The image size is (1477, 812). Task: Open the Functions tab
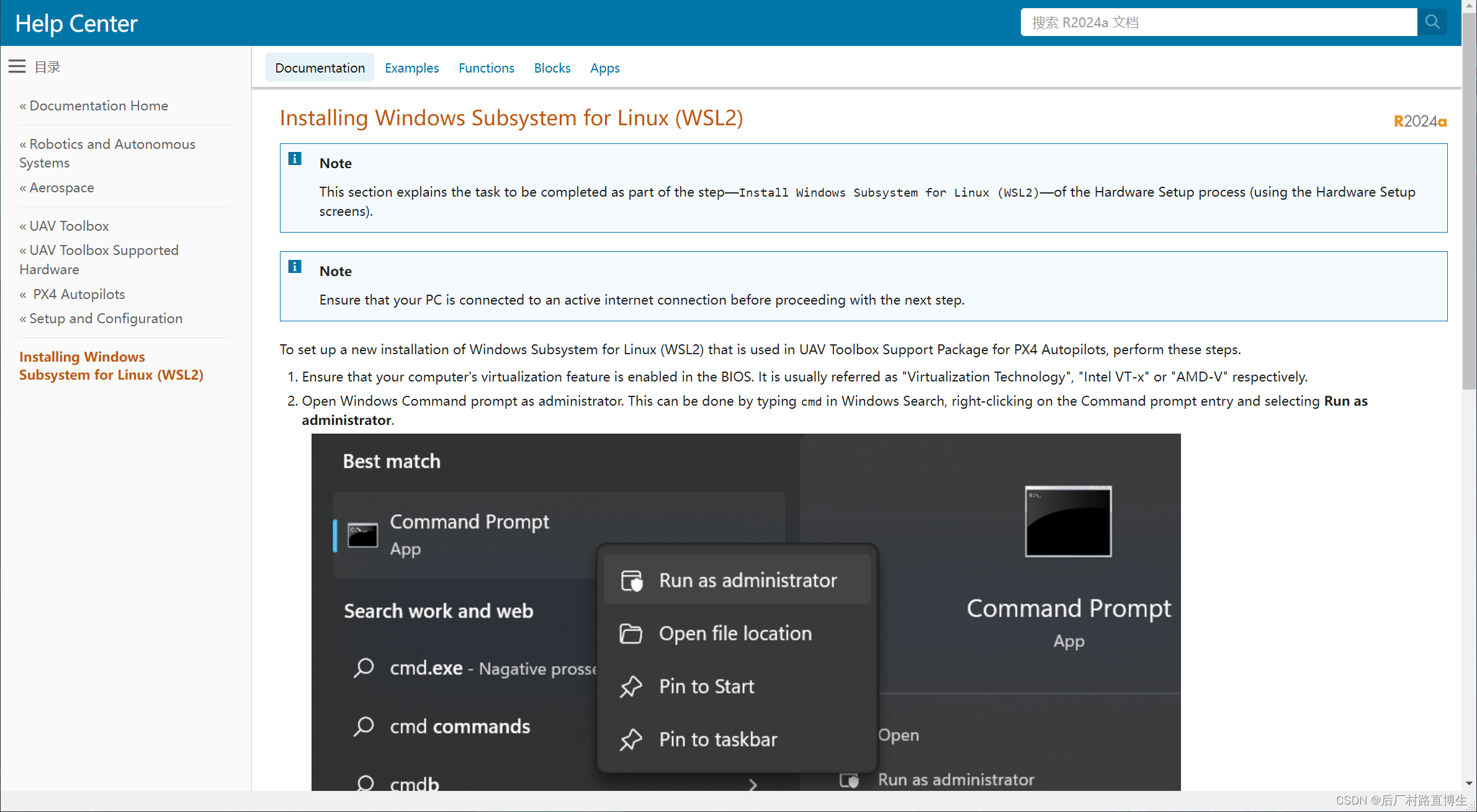coord(486,68)
